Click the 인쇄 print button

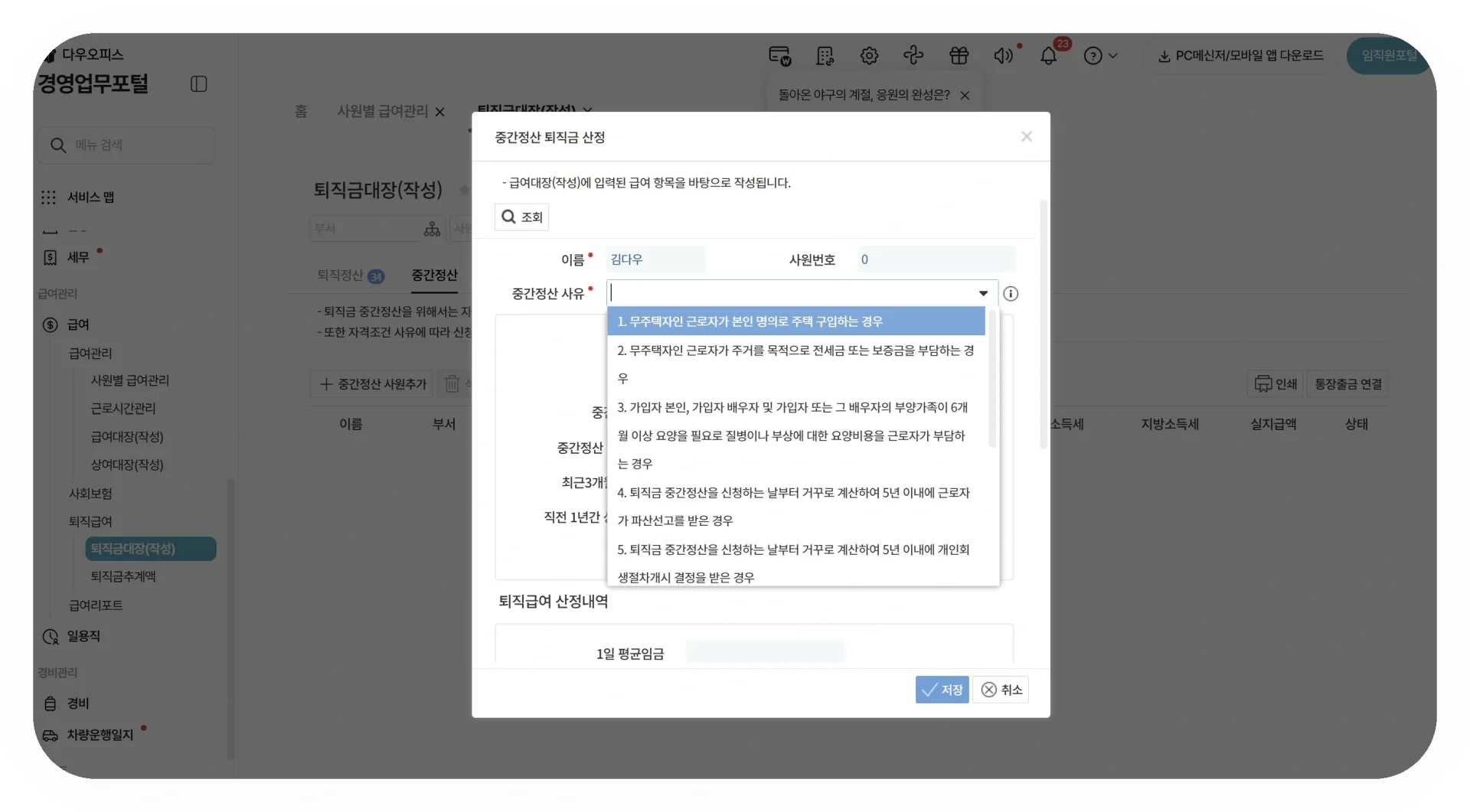click(1276, 384)
